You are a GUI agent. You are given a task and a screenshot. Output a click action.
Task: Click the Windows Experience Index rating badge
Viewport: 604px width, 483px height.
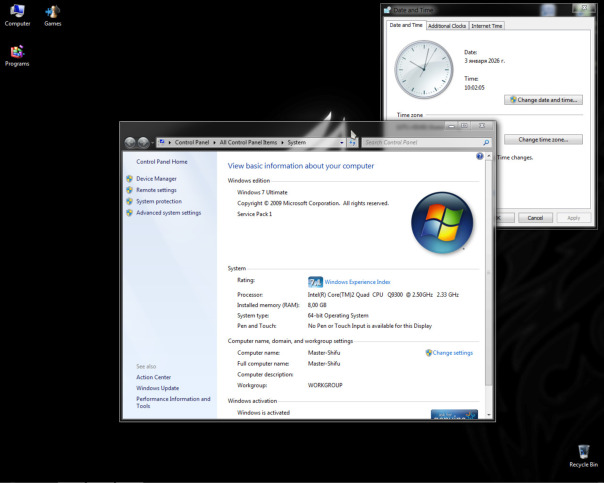click(x=315, y=282)
